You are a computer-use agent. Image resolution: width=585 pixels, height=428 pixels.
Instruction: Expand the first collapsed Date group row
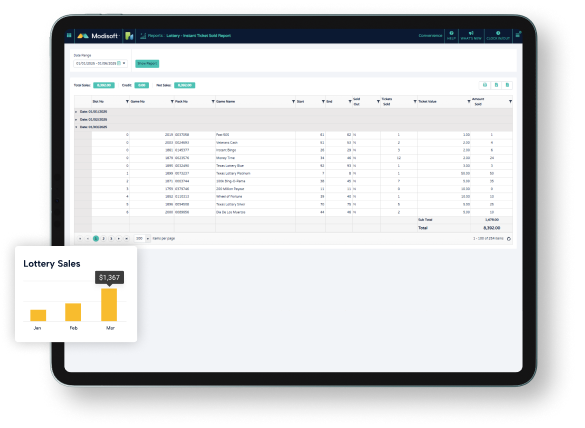(x=76, y=112)
